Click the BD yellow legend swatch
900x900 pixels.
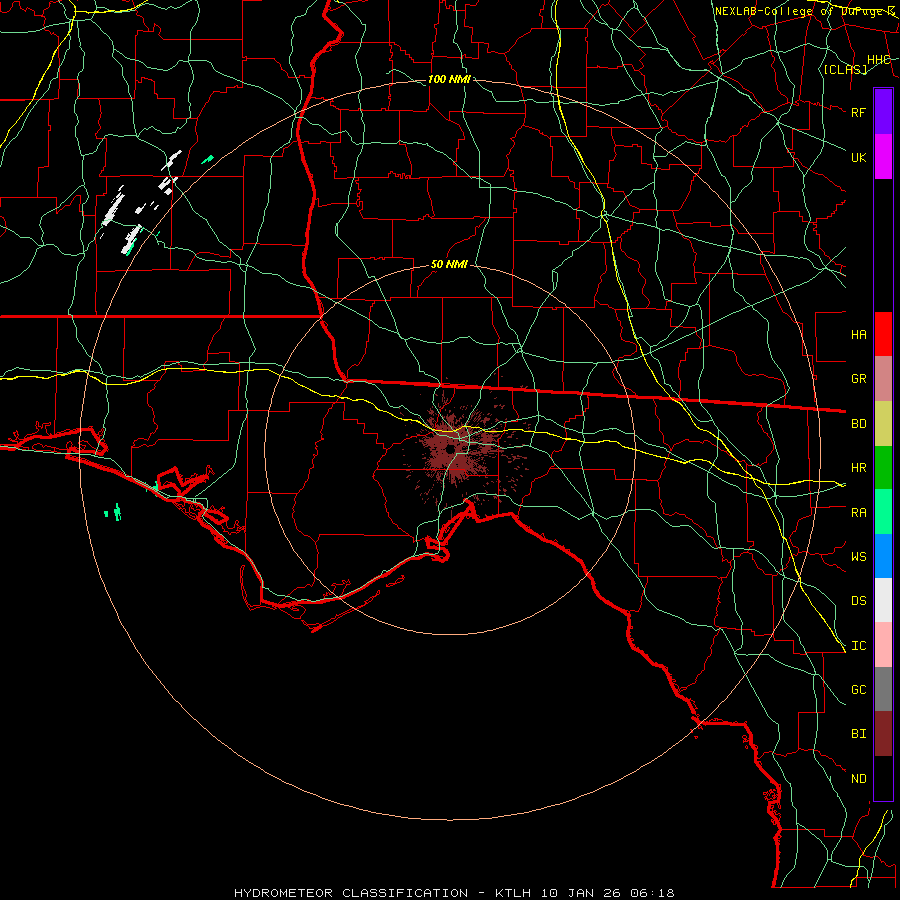(x=883, y=424)
